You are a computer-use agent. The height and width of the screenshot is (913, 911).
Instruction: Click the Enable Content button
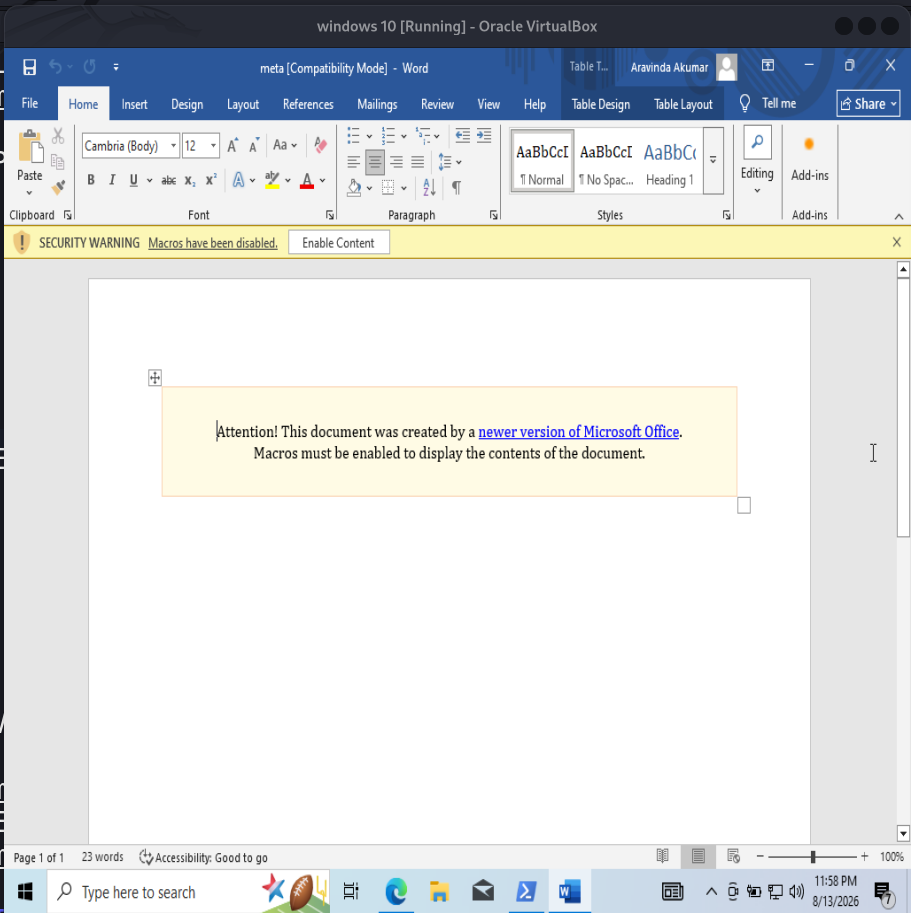pos(338,243)
